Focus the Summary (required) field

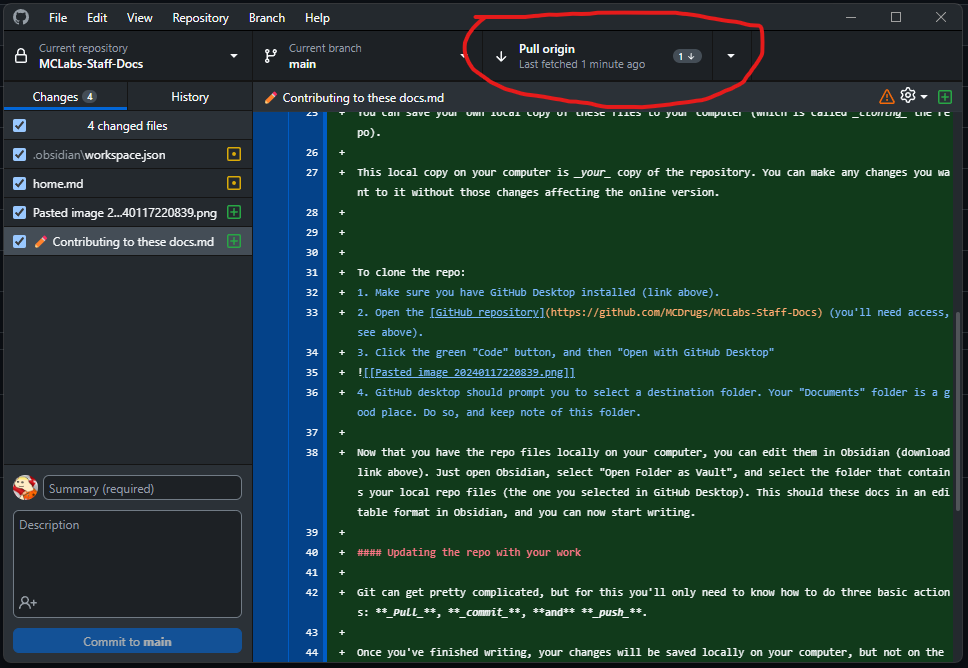pyautogui.click(x=142, y=488)
